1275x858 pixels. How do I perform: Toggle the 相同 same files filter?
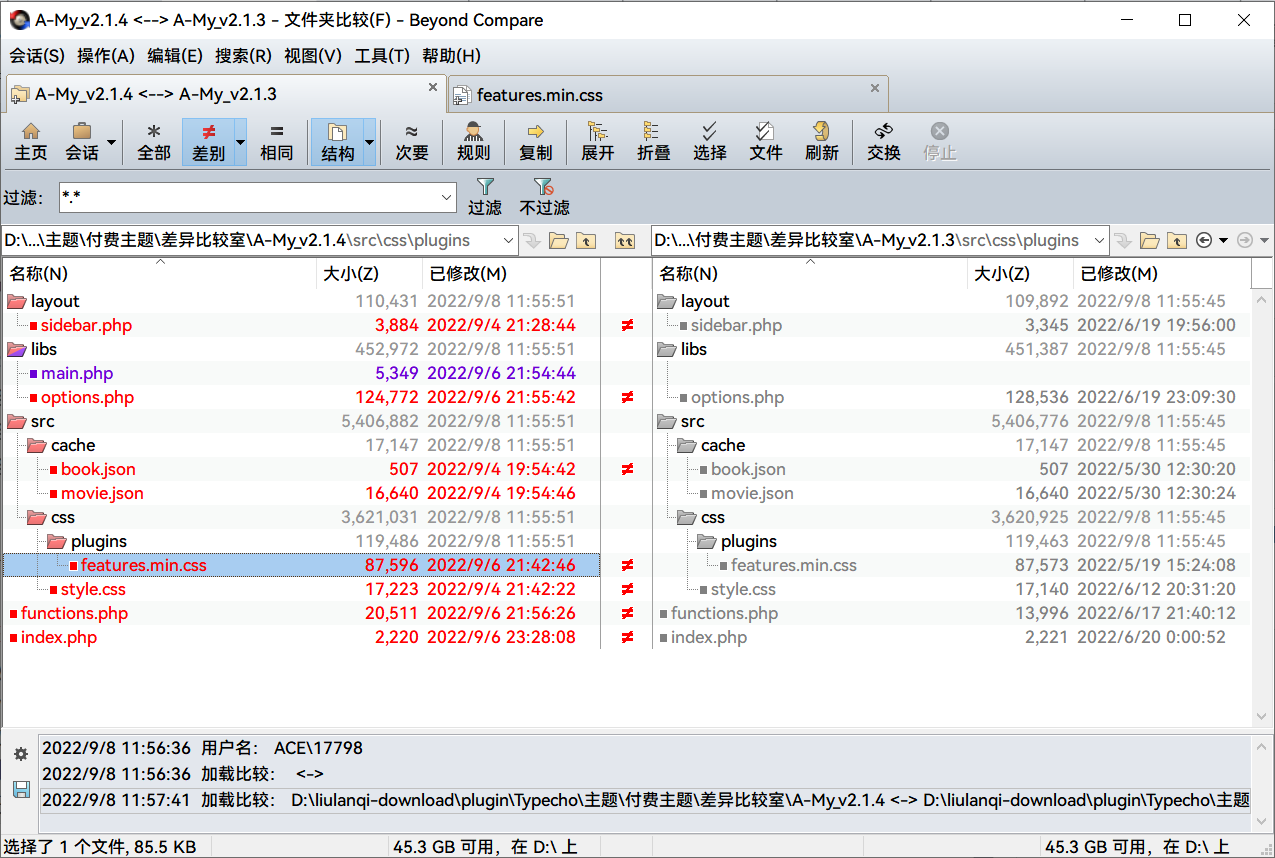[276, 141]
